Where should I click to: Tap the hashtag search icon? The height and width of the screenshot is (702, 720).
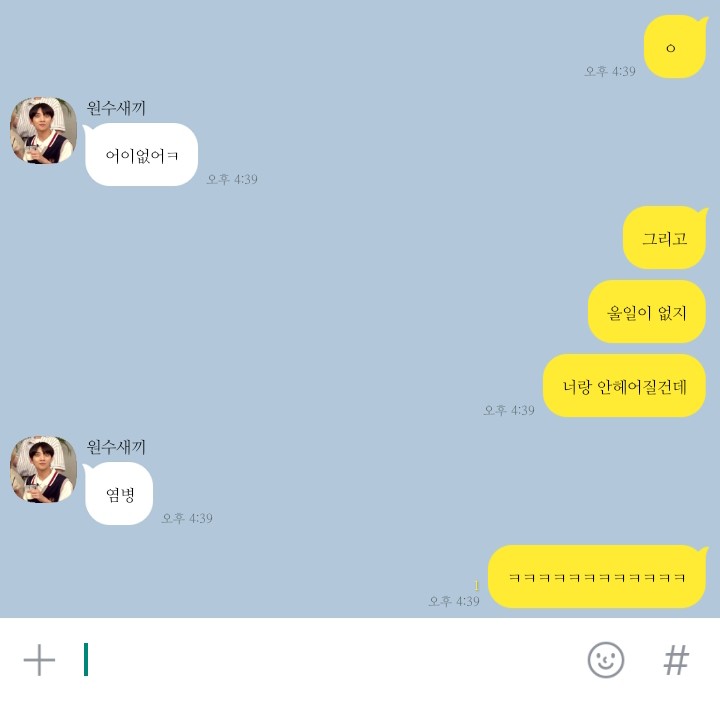[x=676, y=660]
